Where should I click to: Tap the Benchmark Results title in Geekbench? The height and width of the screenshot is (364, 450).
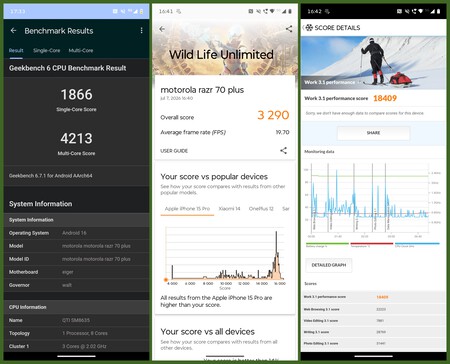click(x=59, y=31)
